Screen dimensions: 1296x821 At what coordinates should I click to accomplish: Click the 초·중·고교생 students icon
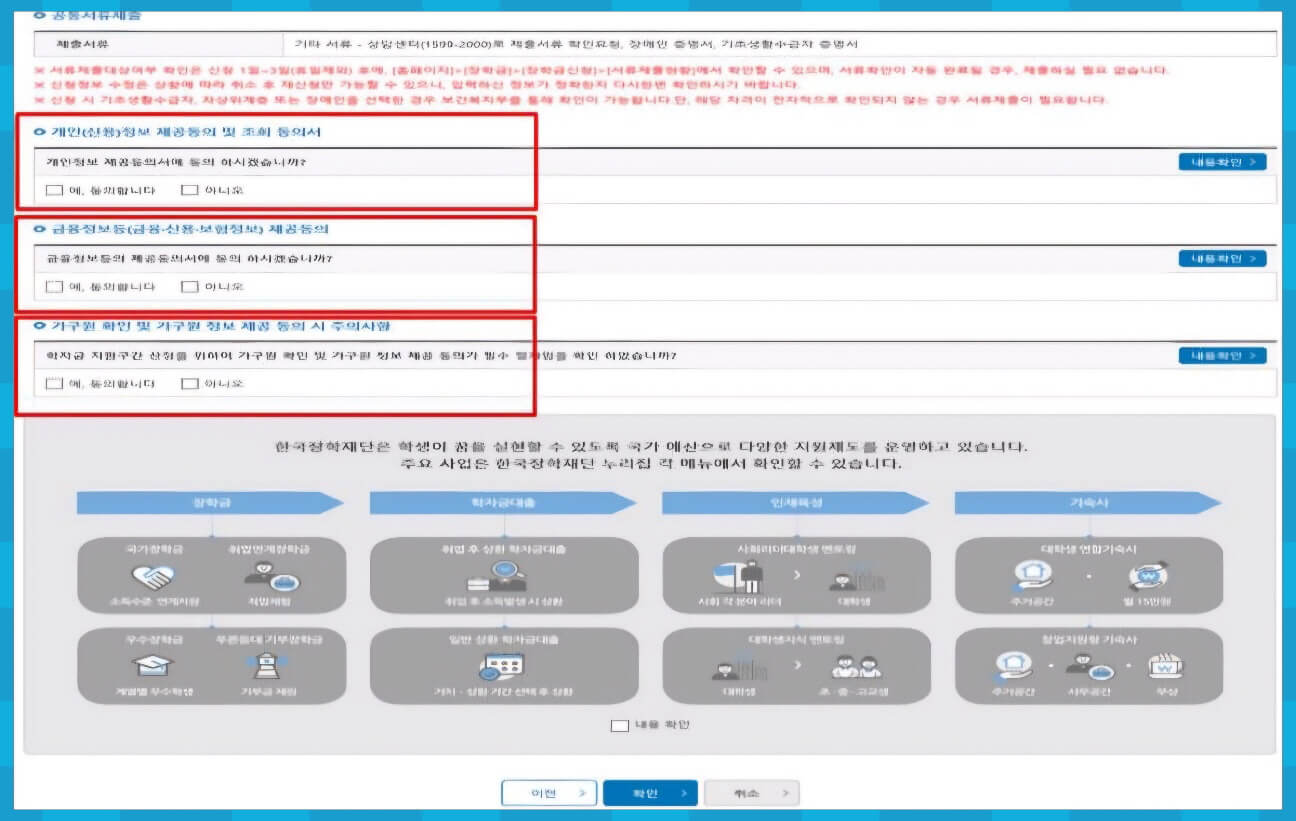click(856, 668)
